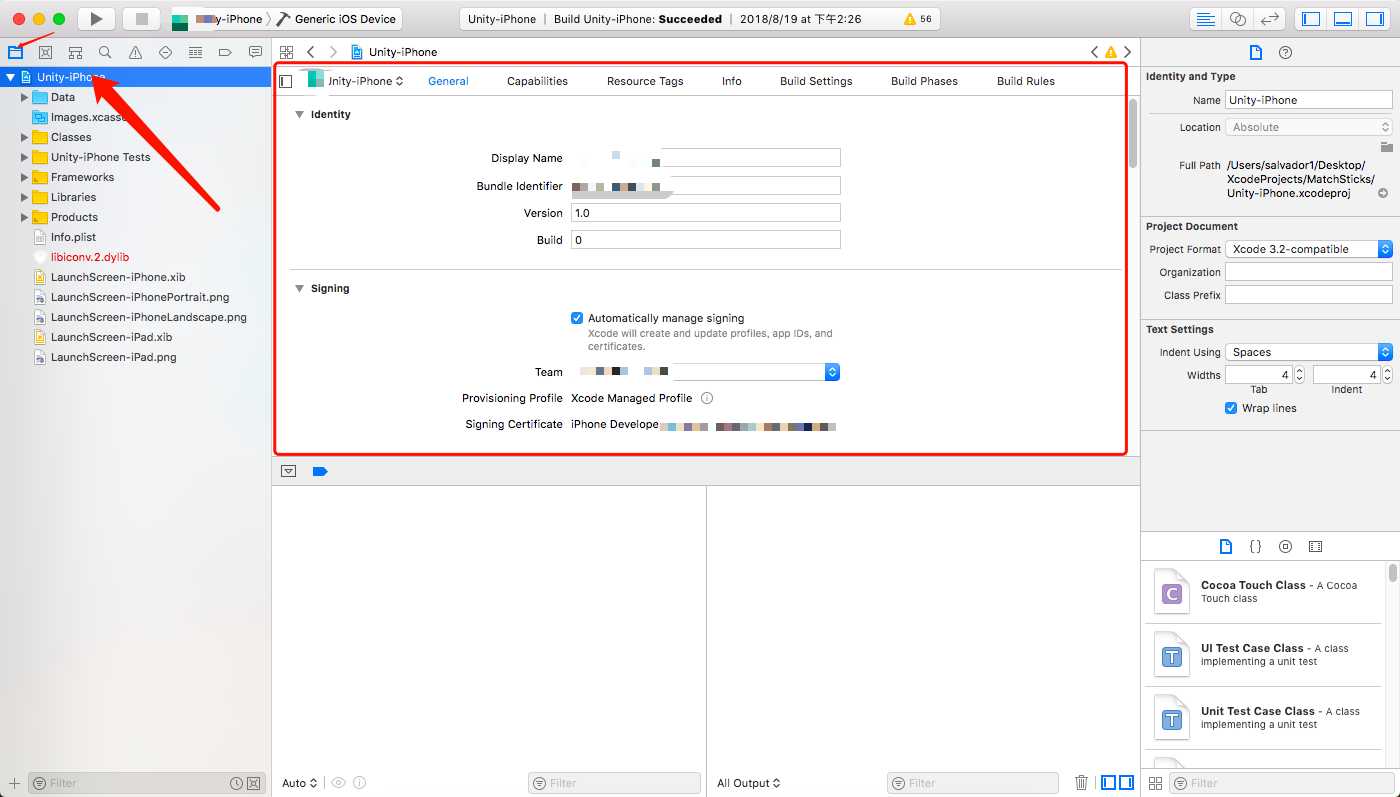Show the Object library
The image size is (1400, 797).
click(x=1286, y=547)
